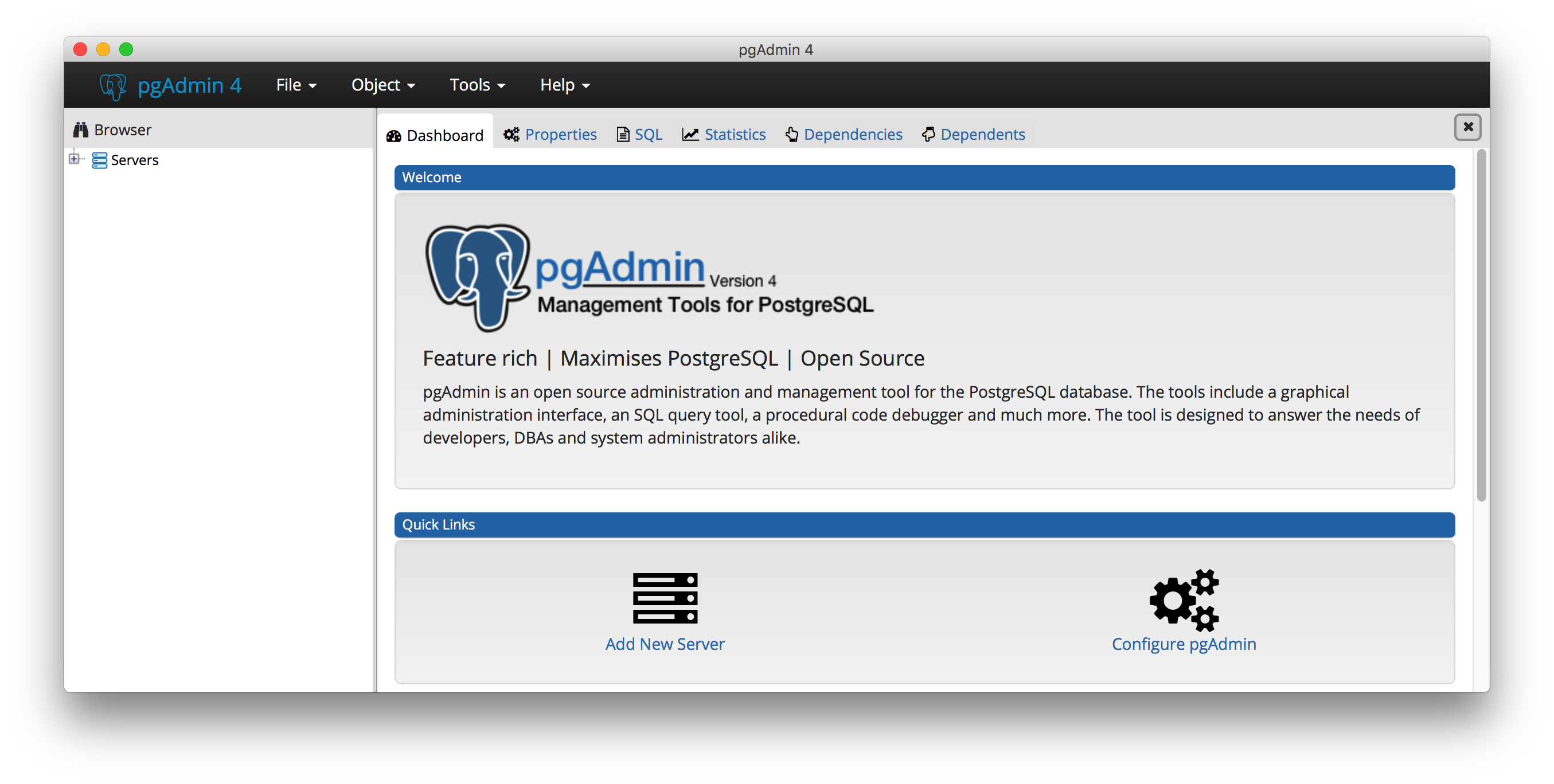Close the dashboard panel with X button
The width and height of the screenshot is (1554, 784).
click(x=1468, y=127)
